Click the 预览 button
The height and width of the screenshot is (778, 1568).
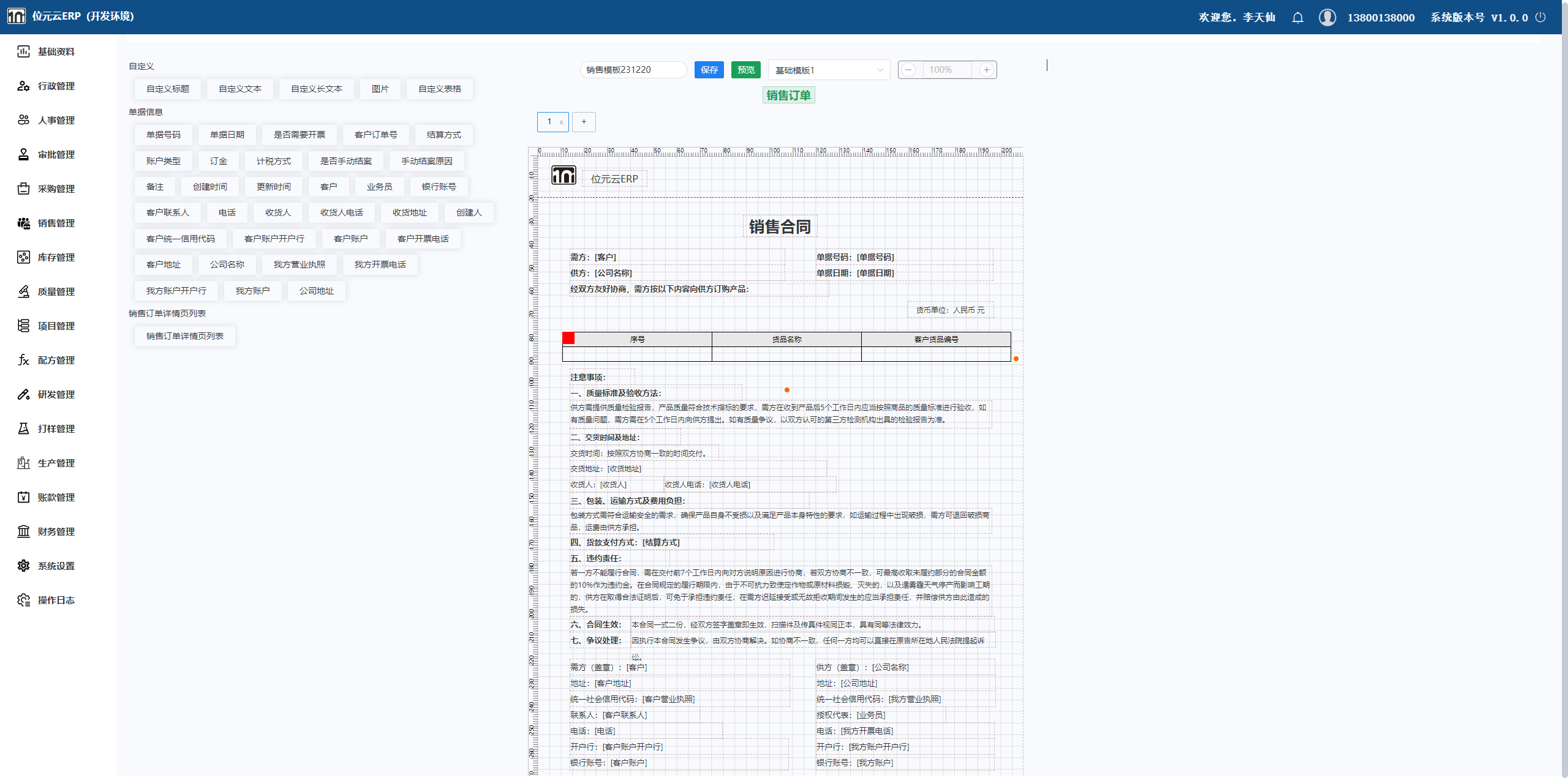[x=746, y=70]
